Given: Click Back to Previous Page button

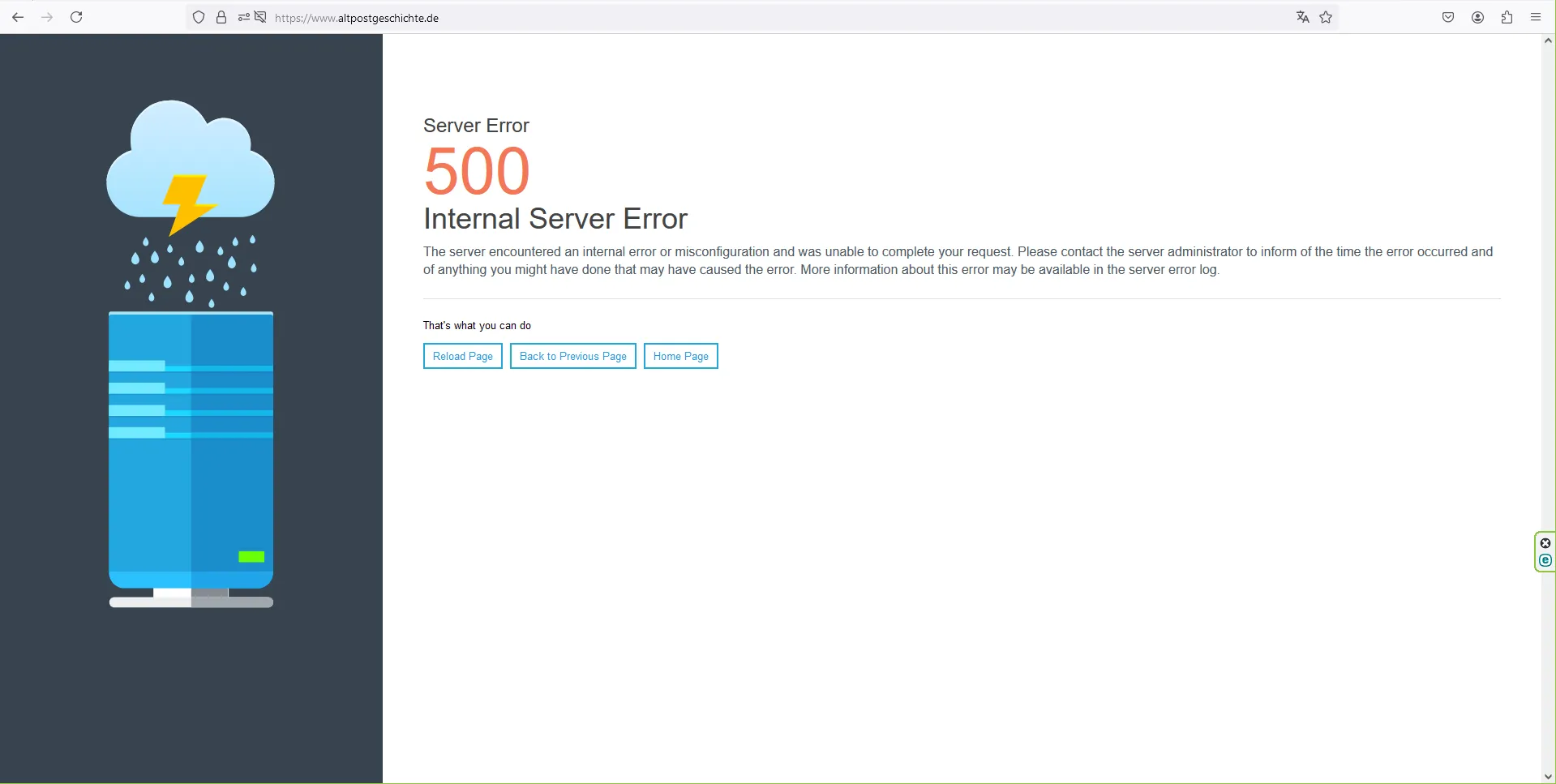Looking at the screenshot, I should [x=572, y=356].
